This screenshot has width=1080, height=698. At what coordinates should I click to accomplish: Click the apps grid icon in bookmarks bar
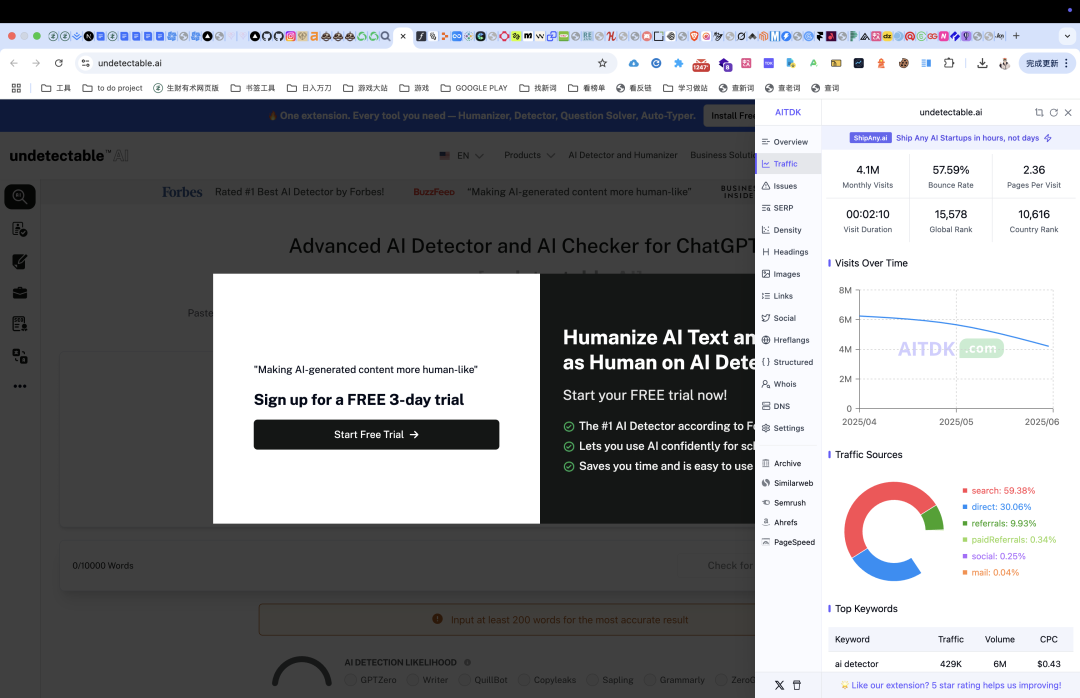(17, 88)
